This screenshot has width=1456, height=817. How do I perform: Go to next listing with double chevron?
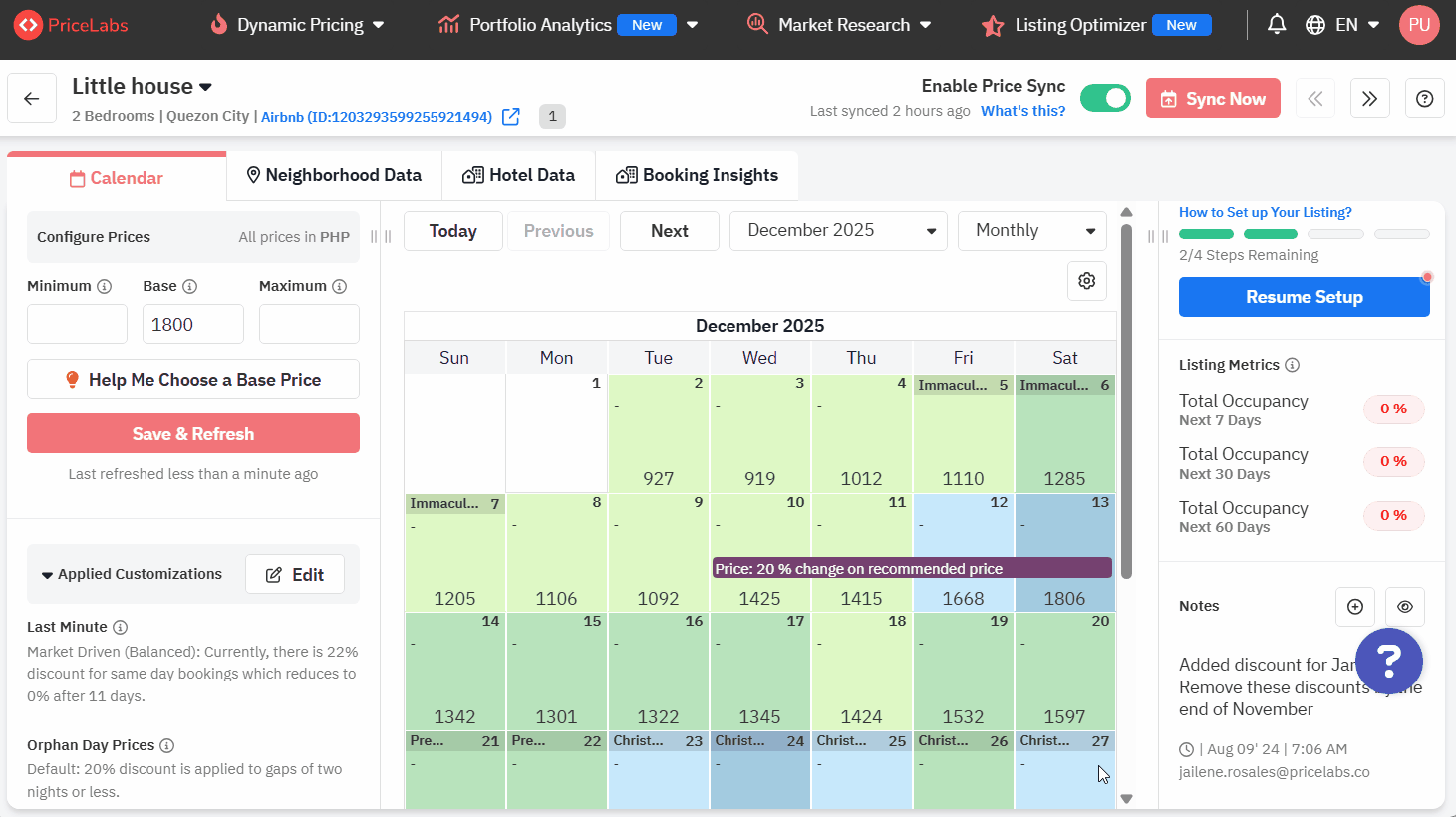point(1369,99)
